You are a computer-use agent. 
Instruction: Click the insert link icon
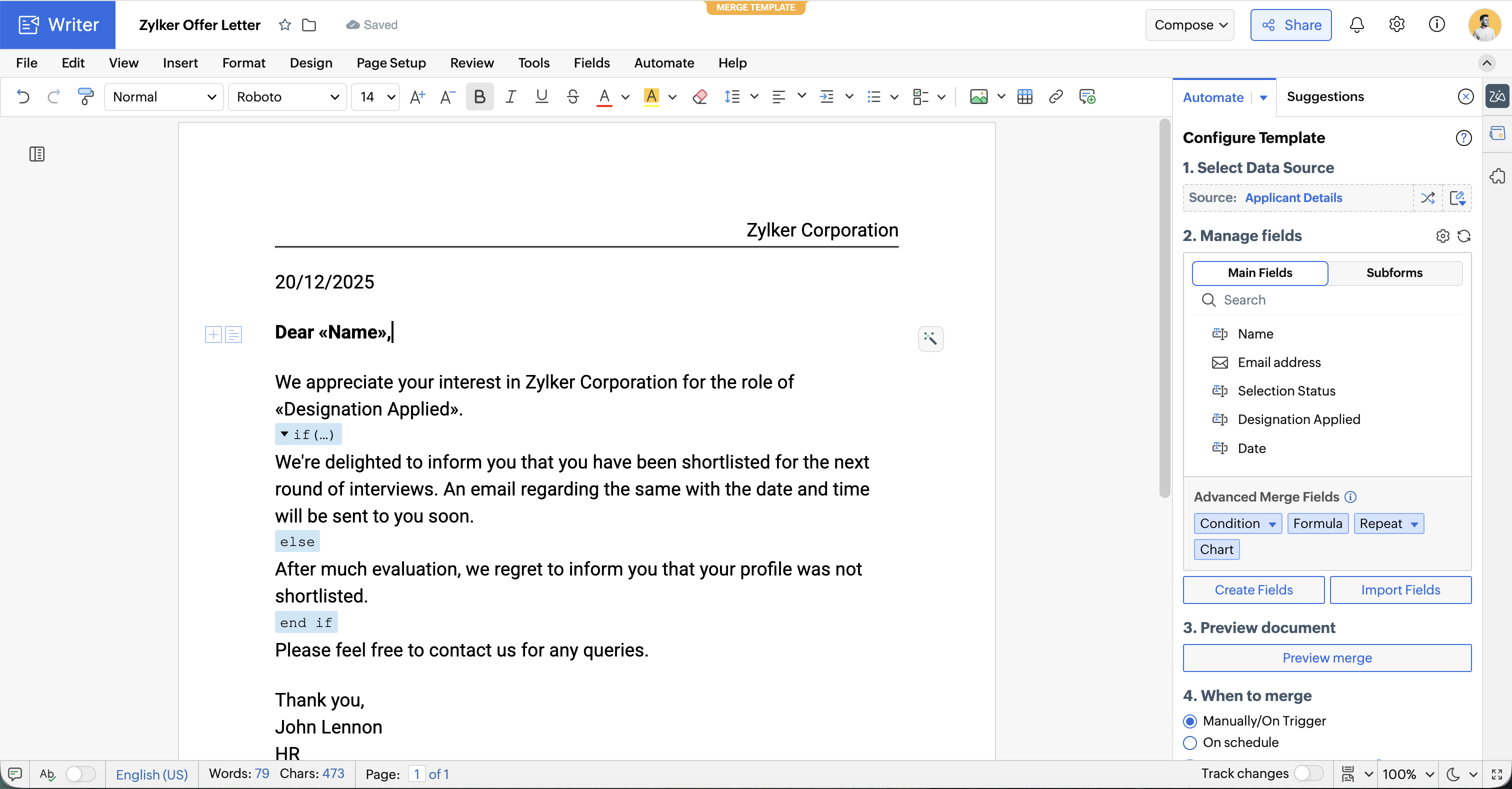pos(1055,97)
